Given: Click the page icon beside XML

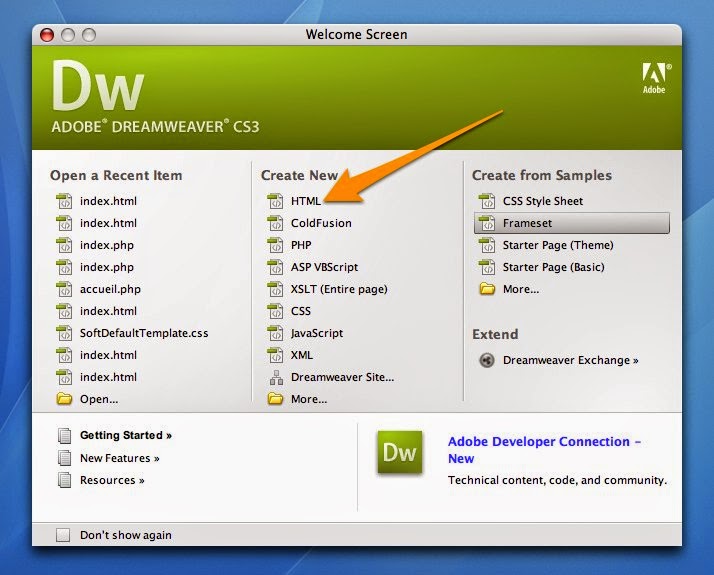Looking at the screenshot, I should [275, 355].
